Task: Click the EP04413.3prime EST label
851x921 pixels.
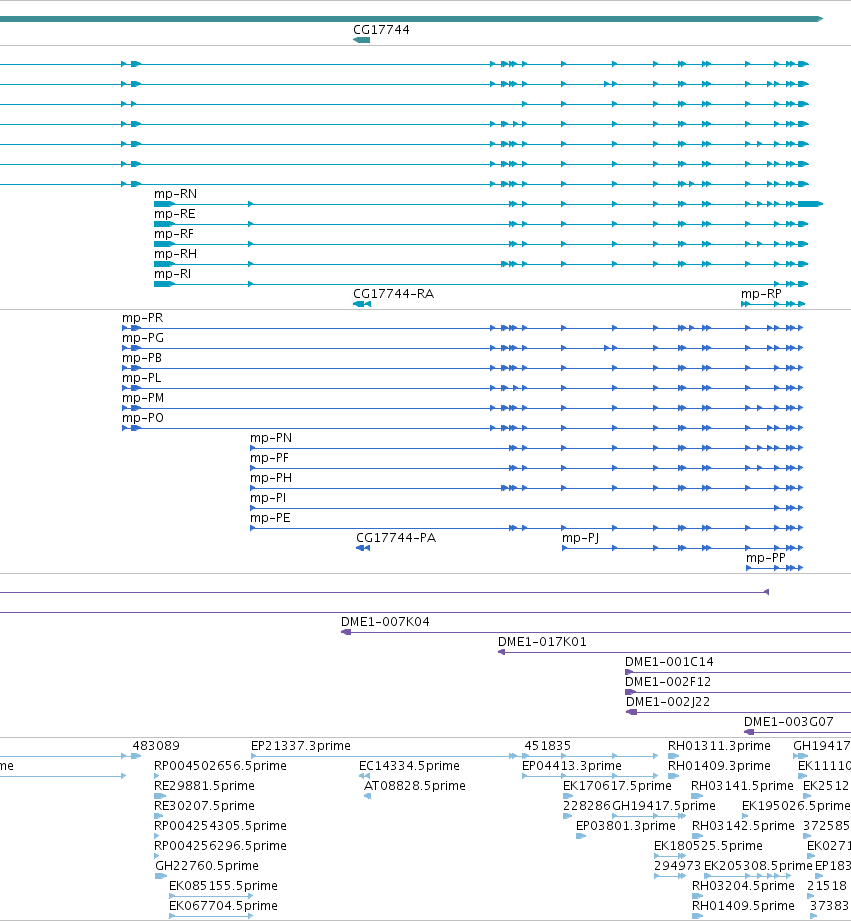Action: point(571,765)
